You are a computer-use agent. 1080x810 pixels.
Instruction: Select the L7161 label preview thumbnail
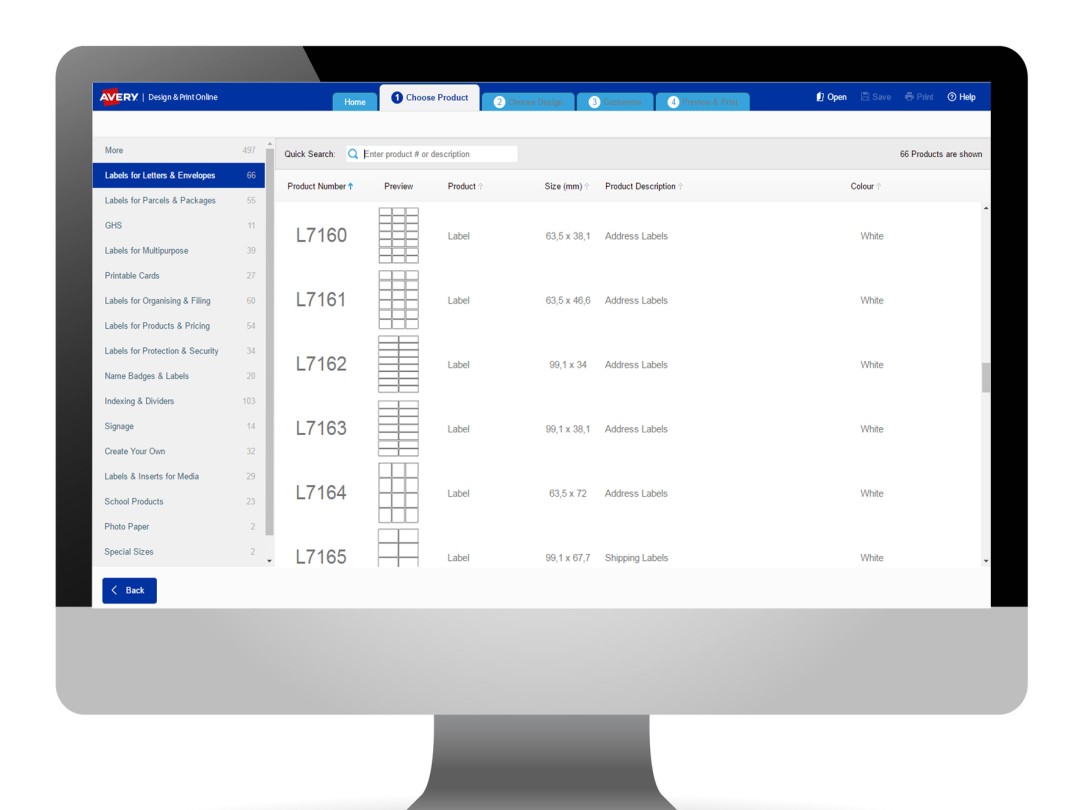398,300
